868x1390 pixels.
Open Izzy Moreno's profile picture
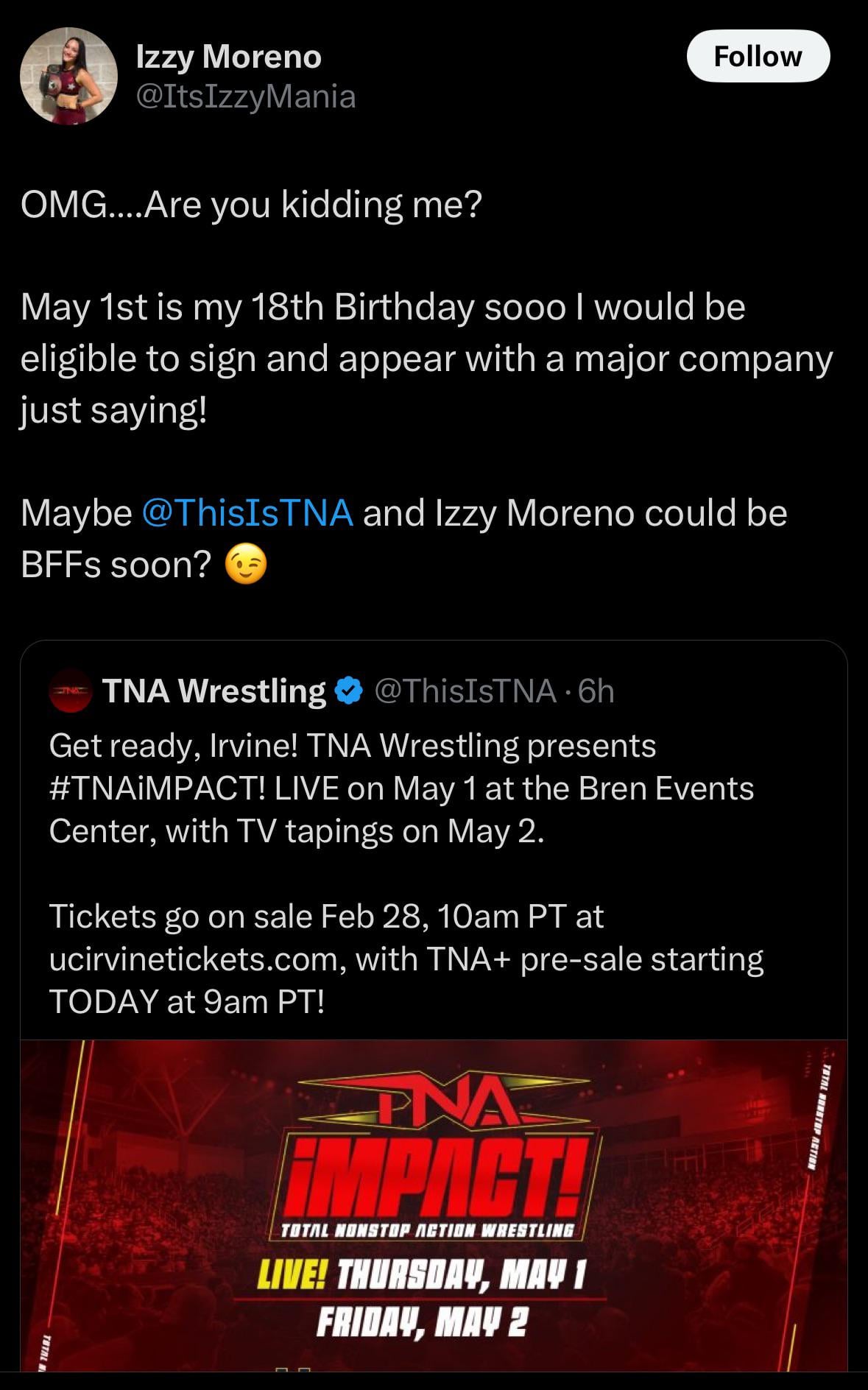(68, 76)
